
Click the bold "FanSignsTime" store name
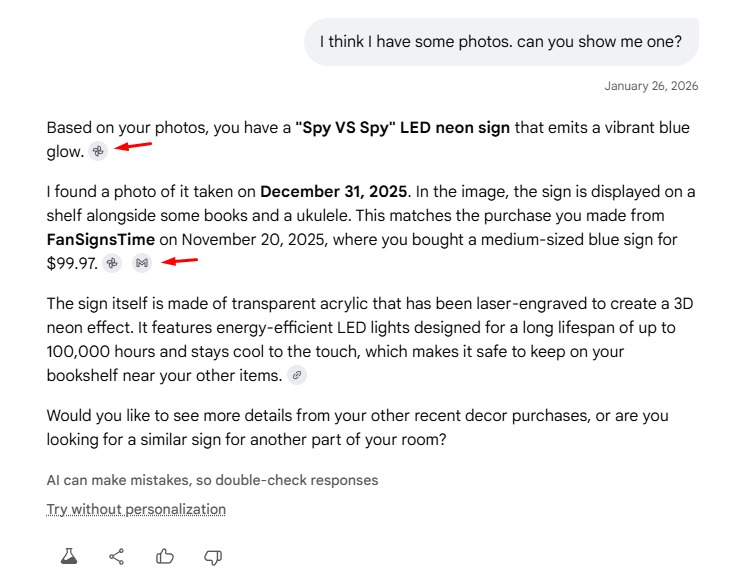[x=101, y=240]
